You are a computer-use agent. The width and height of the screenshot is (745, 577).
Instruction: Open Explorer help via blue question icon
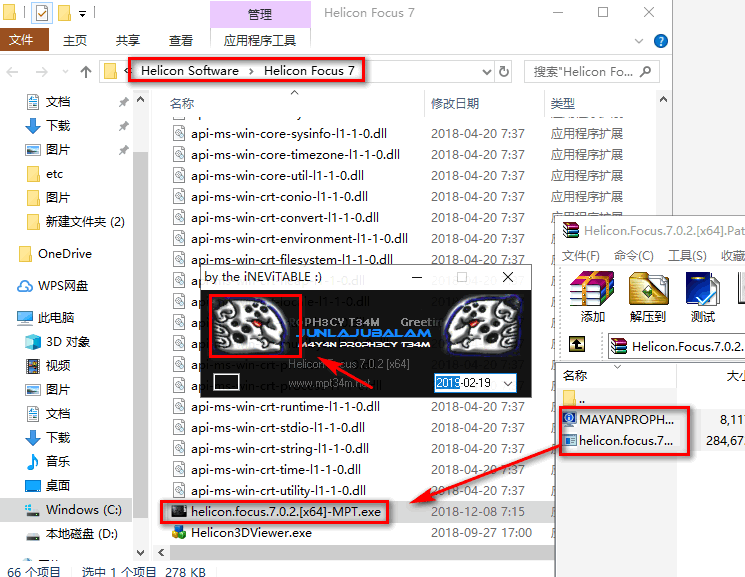click(x=660, y=41)
